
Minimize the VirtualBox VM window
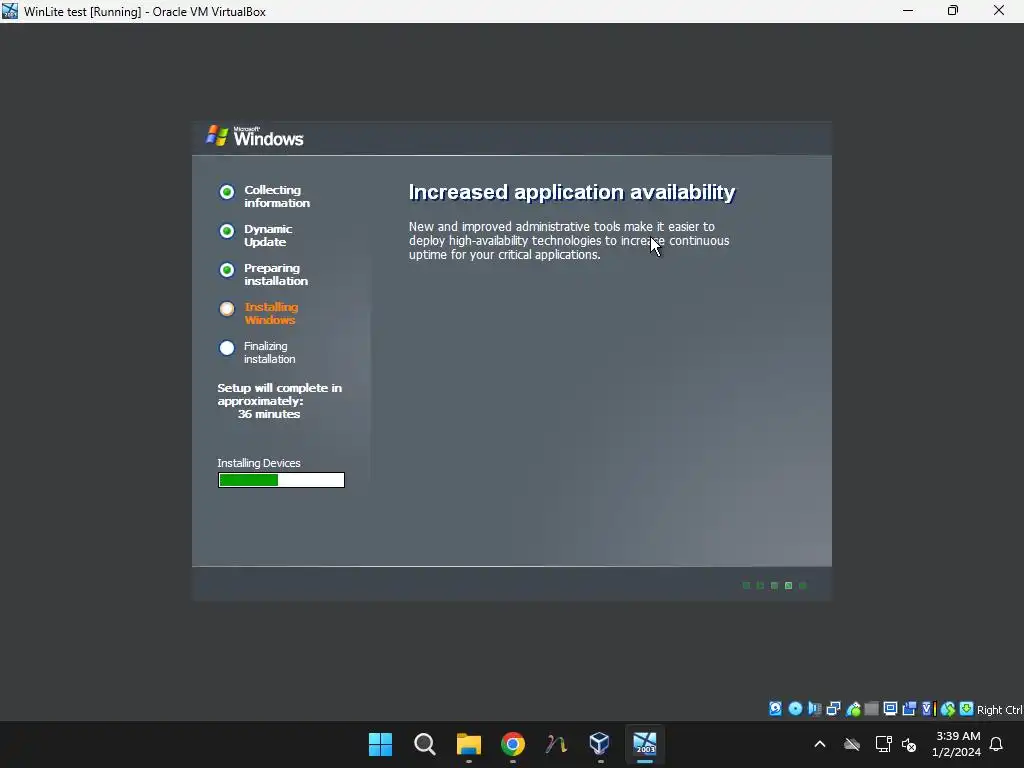click(908, 11)
